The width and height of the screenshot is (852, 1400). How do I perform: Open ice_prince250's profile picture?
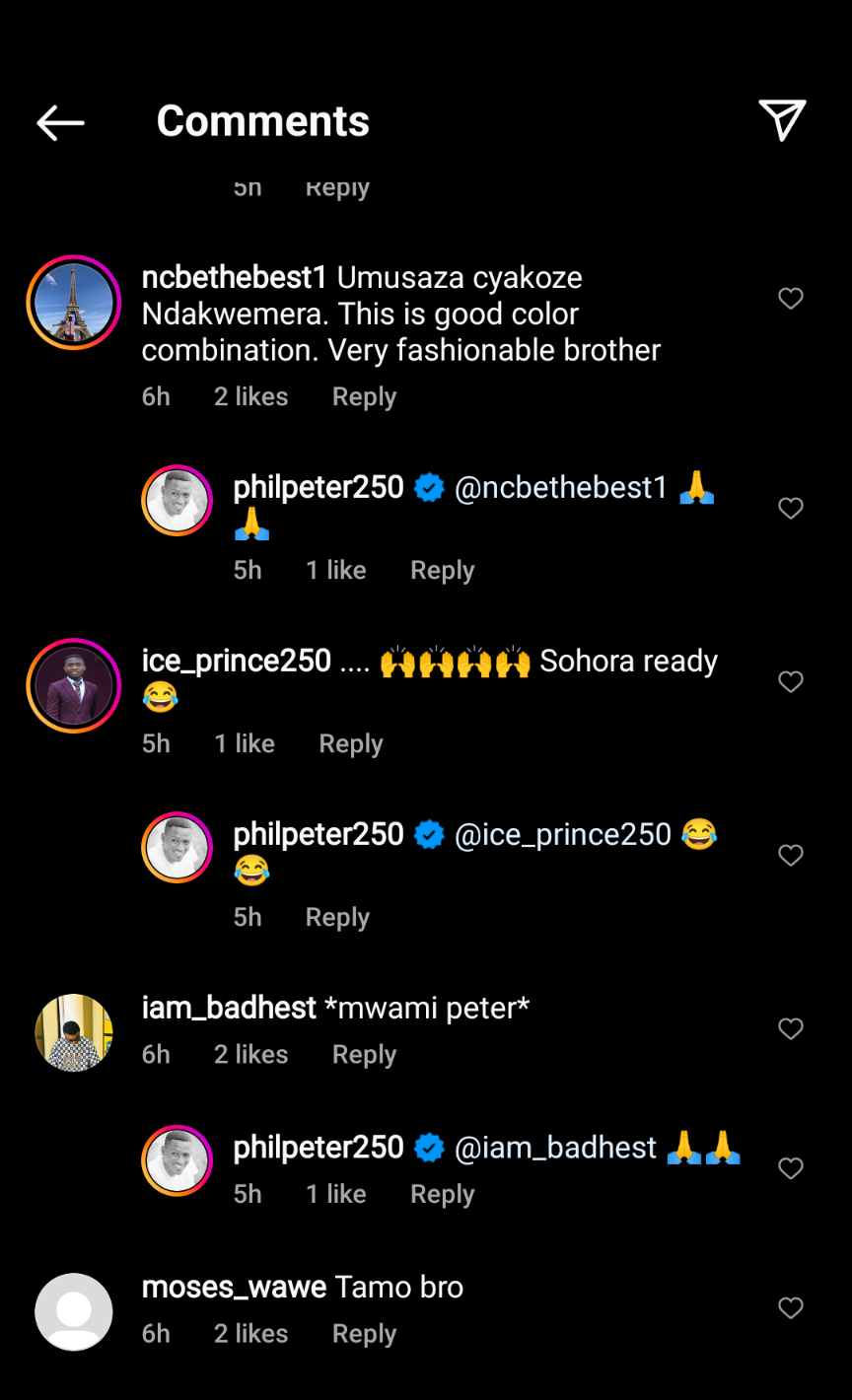point(74,685)
